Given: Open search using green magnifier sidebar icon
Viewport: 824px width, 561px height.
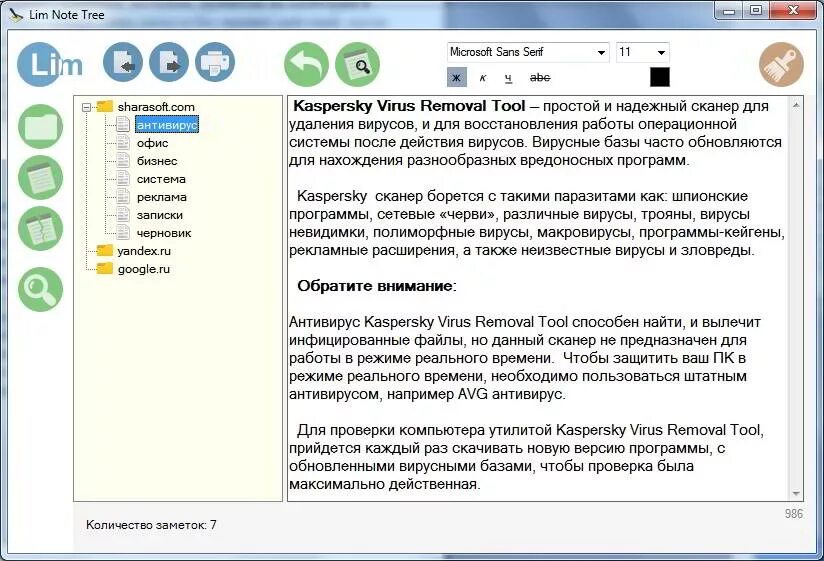Looking at the screenshot, I should coord(40,289).
